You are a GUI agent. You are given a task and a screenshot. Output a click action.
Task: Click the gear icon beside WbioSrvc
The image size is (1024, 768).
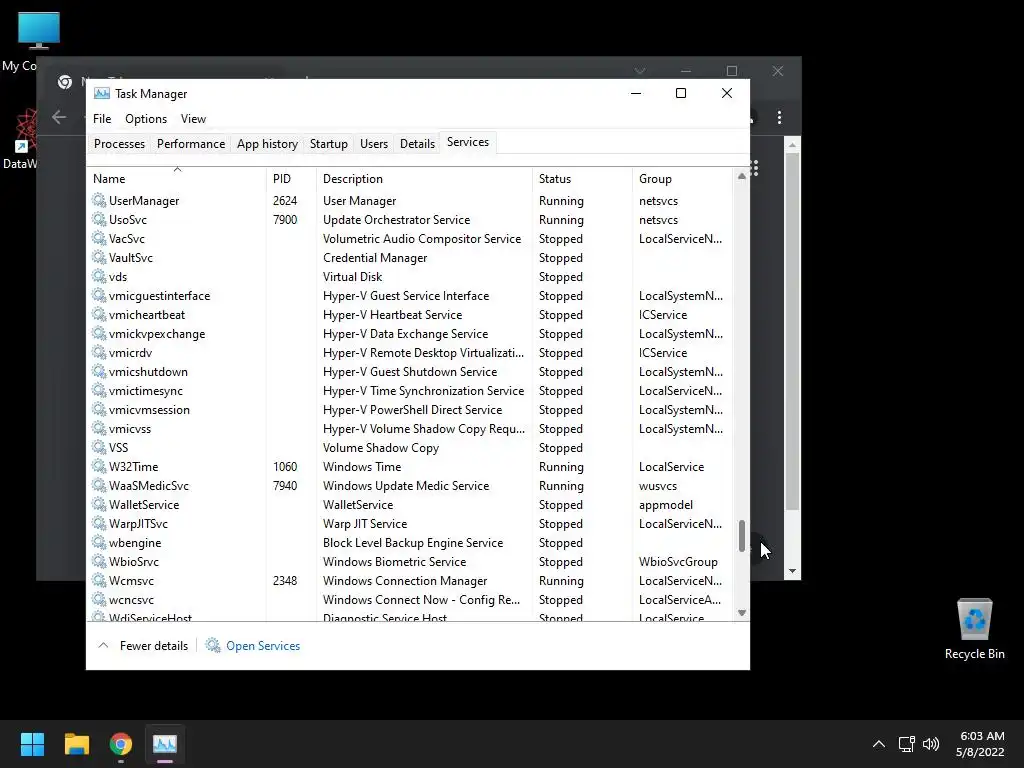click(x=99, y=560)
